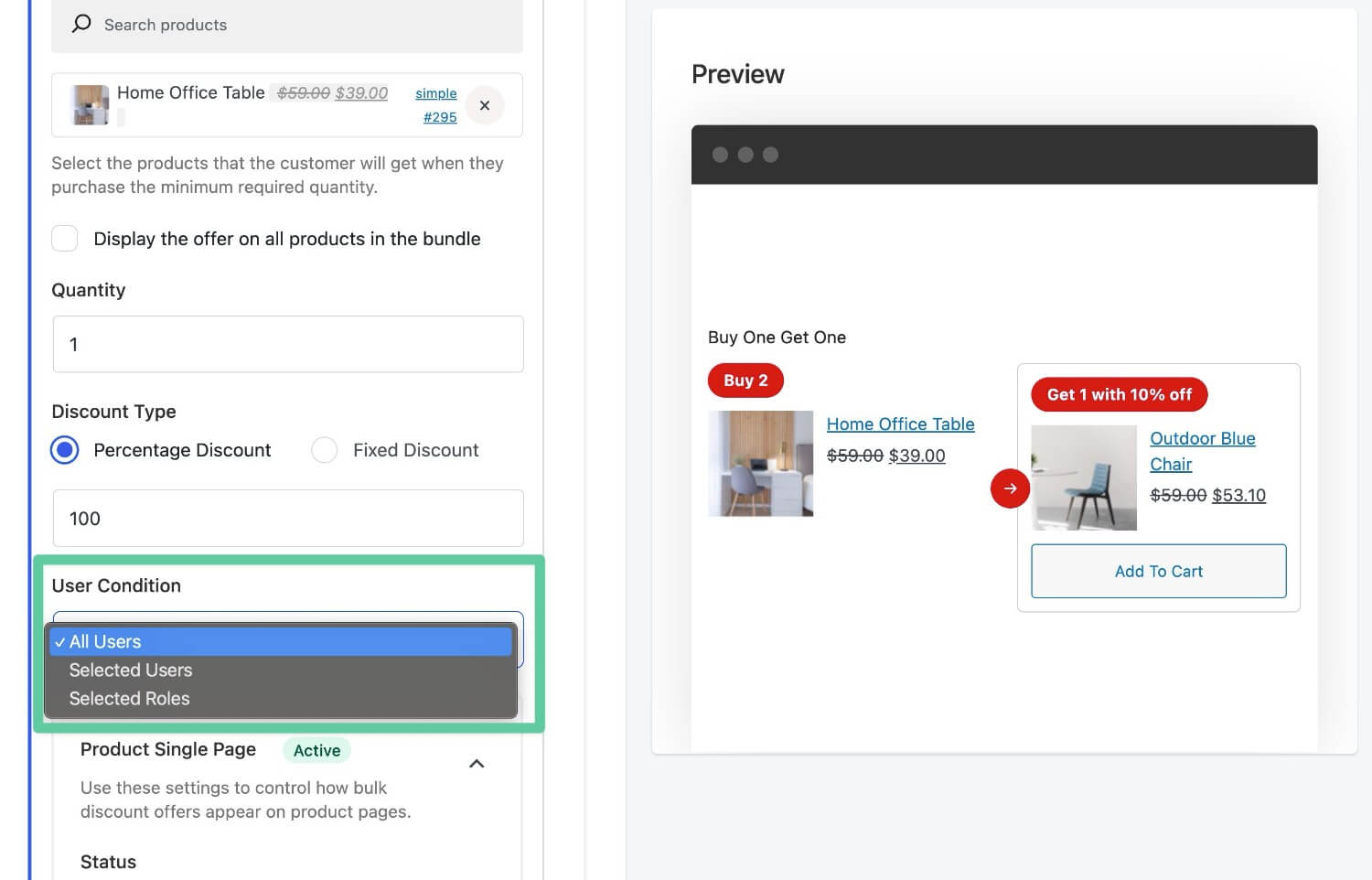Click Outdoor Blue Chair preview image
Screen dimensions: 1372x880
click(1084, 478)
